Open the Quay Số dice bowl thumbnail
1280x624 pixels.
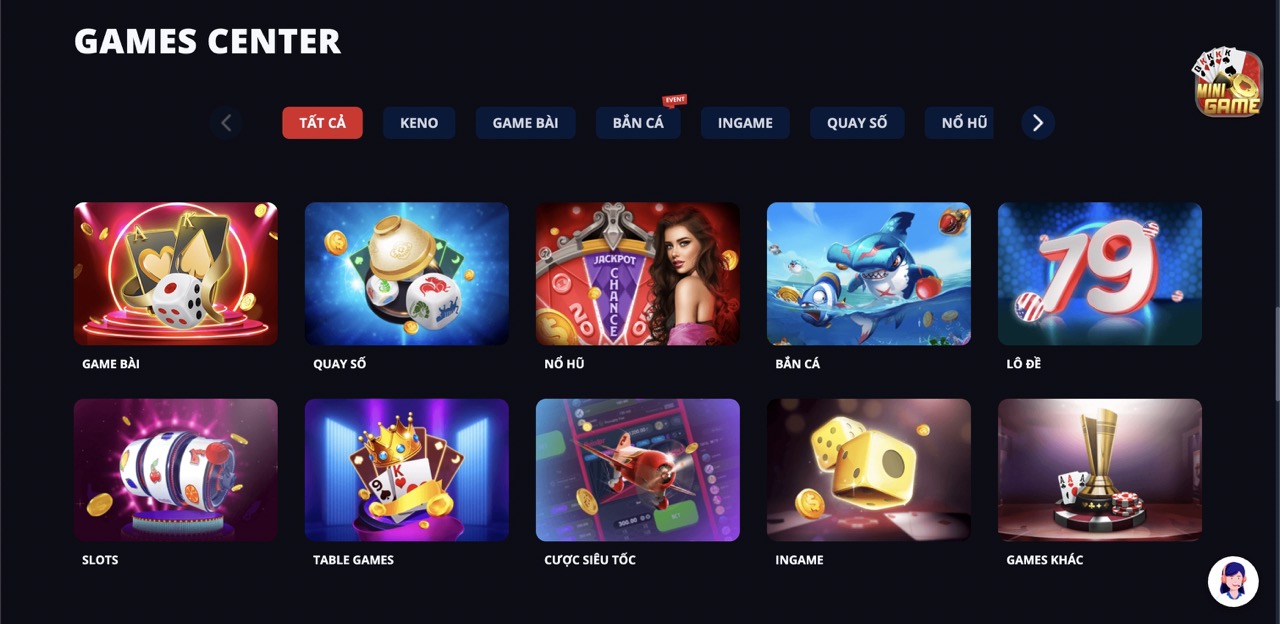(x=407, y=274)
